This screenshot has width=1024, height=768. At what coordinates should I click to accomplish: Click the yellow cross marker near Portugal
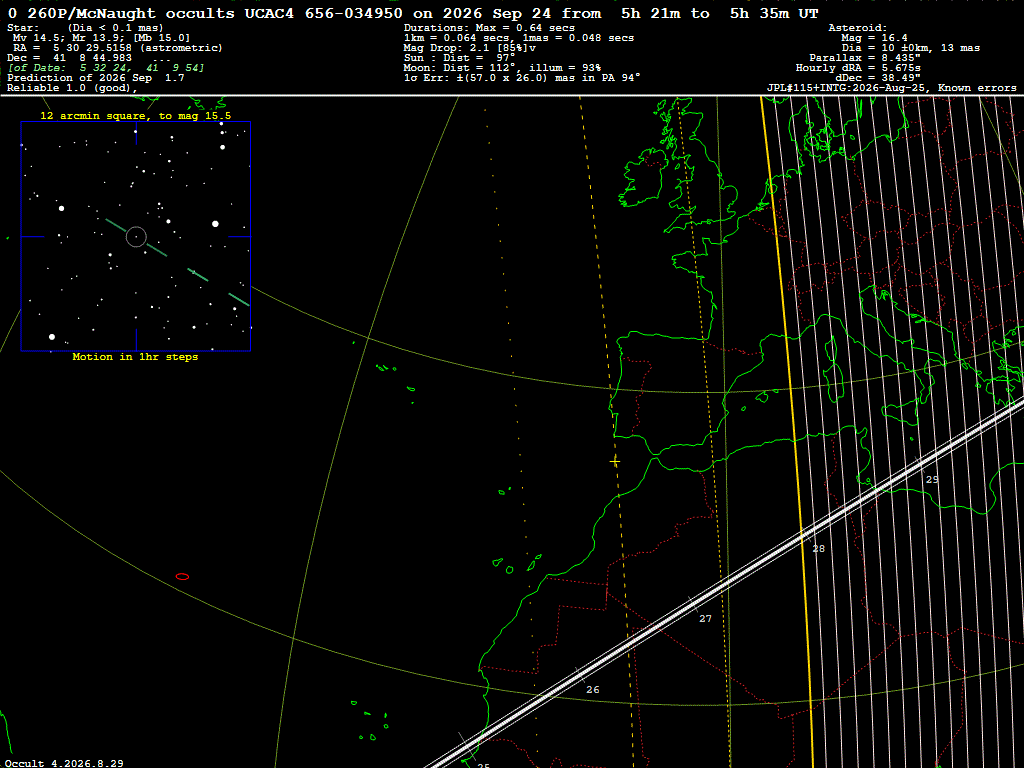tap(615, 462)
